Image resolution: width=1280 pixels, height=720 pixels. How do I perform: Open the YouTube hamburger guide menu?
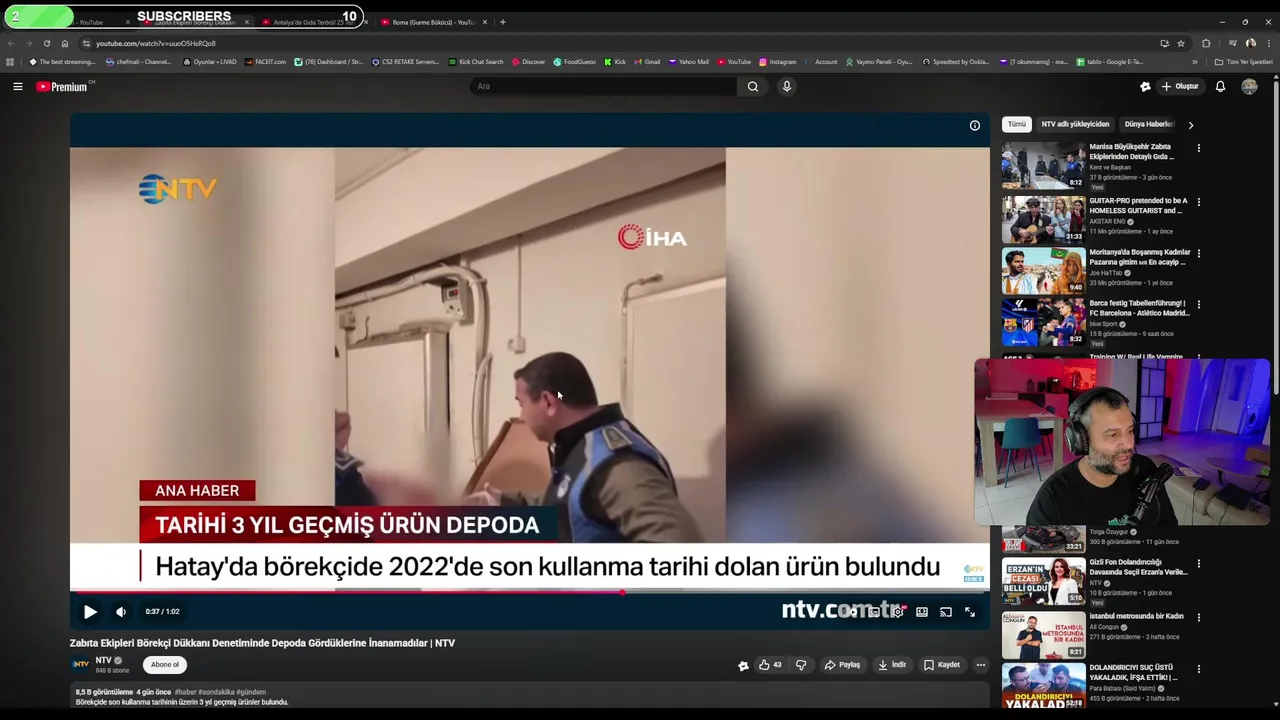(x=17, y=87)
